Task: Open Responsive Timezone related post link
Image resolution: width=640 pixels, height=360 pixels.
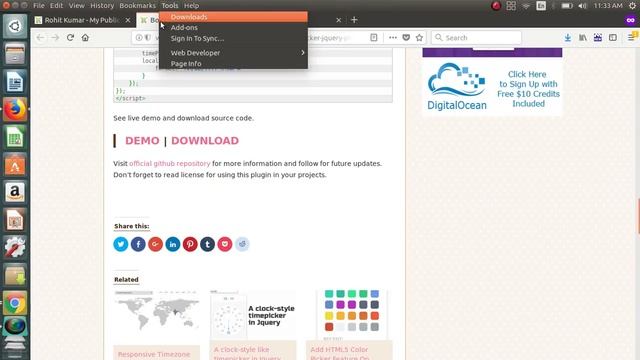Action: pos(154,354)
